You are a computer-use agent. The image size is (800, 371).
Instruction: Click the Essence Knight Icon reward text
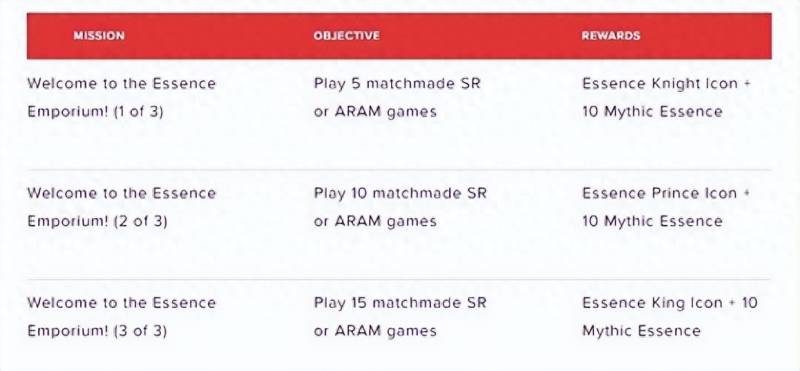(660, 84)
